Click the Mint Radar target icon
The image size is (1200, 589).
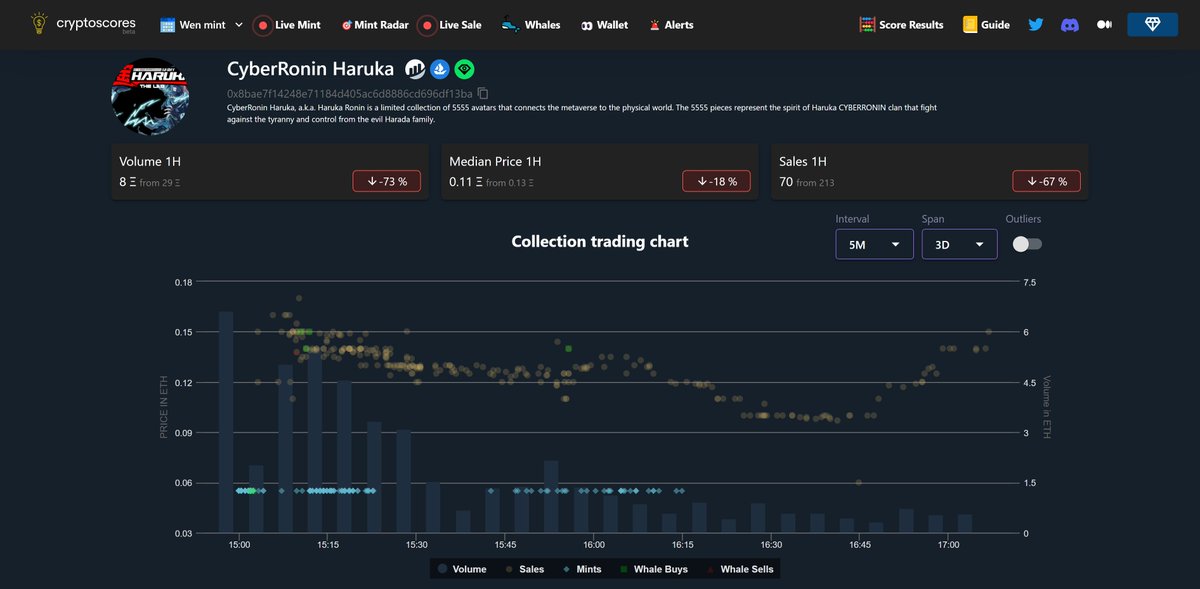pyautogui.click(x=346, y=25)
